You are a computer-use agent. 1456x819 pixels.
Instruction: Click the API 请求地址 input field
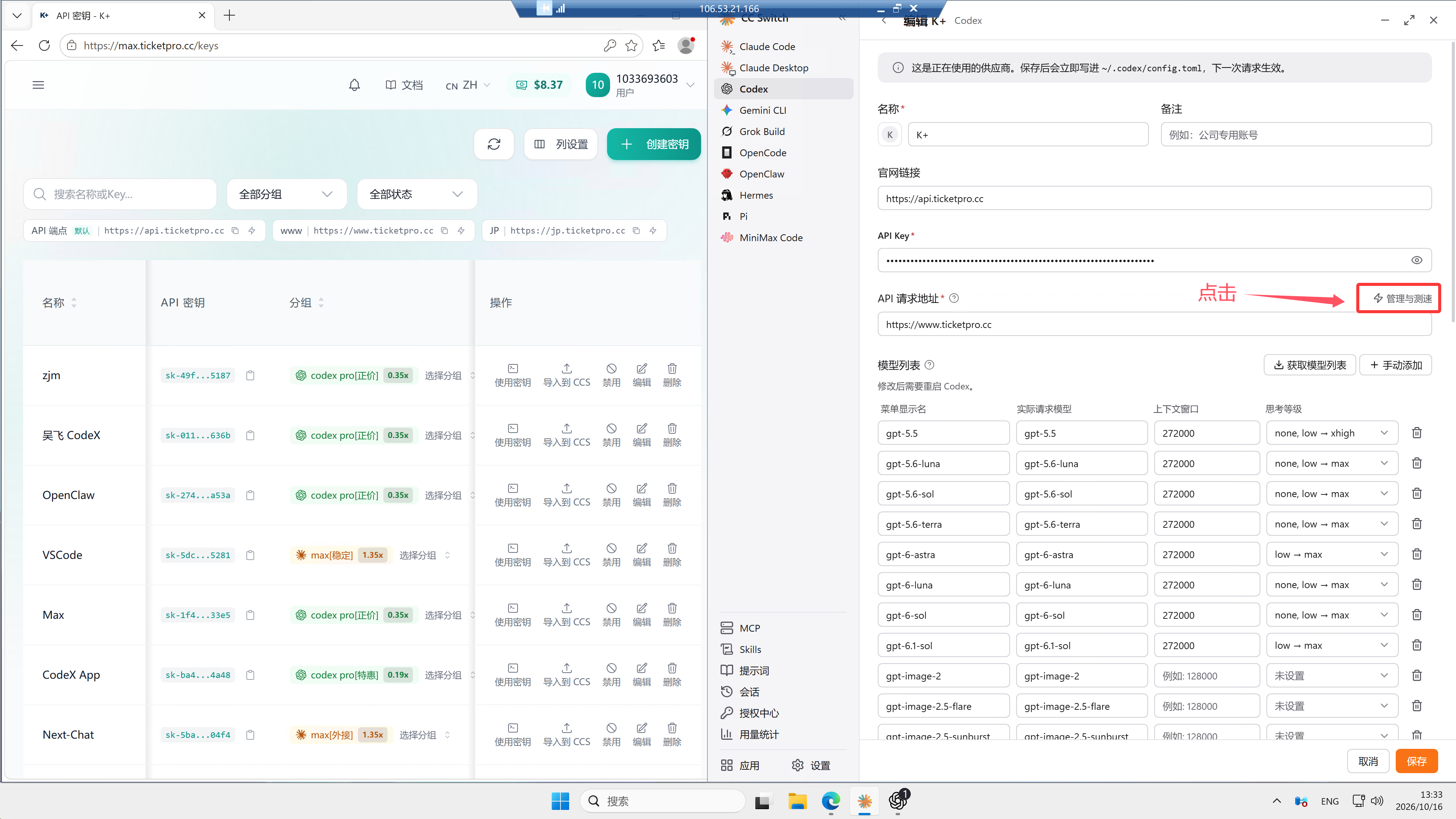point(1154,325)
